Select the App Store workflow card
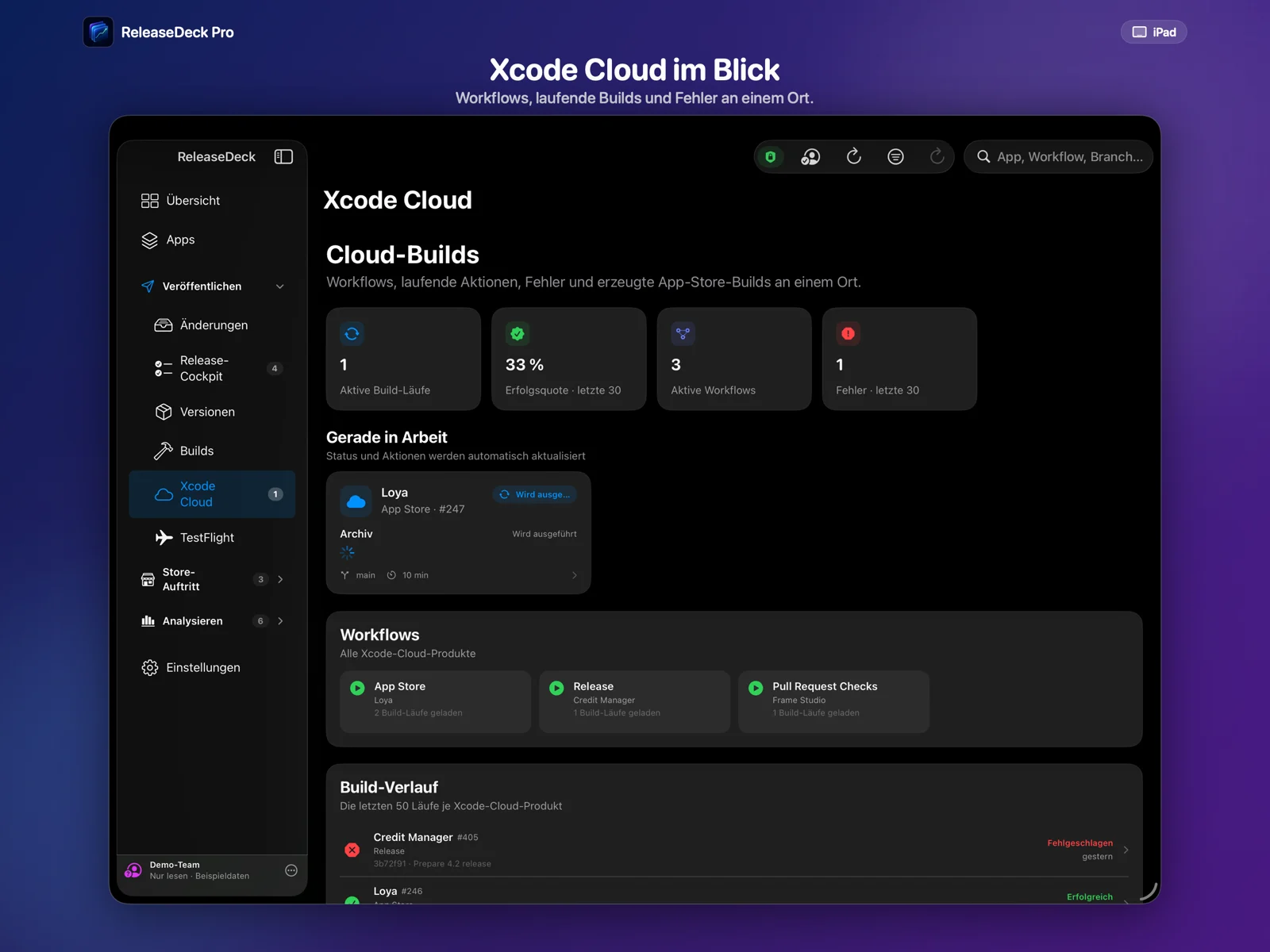This screenshot has width=1270, height=952. click(x=435, y=701)
